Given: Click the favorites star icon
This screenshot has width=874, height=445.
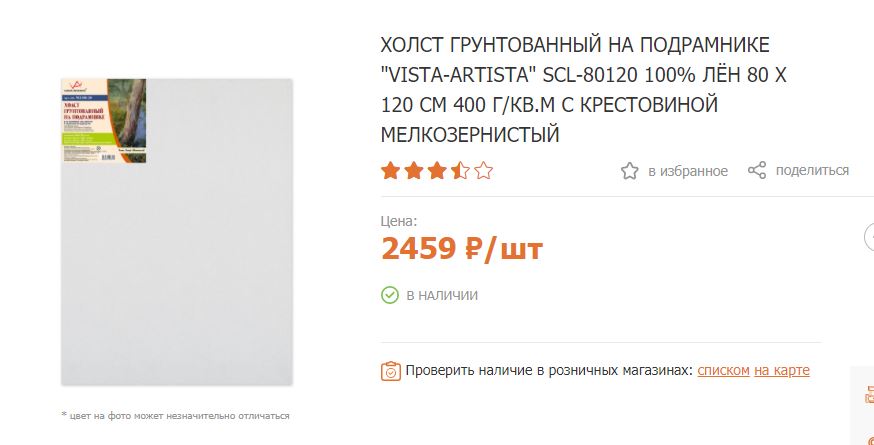Looking at the screenshot, I should click(629, 171).
